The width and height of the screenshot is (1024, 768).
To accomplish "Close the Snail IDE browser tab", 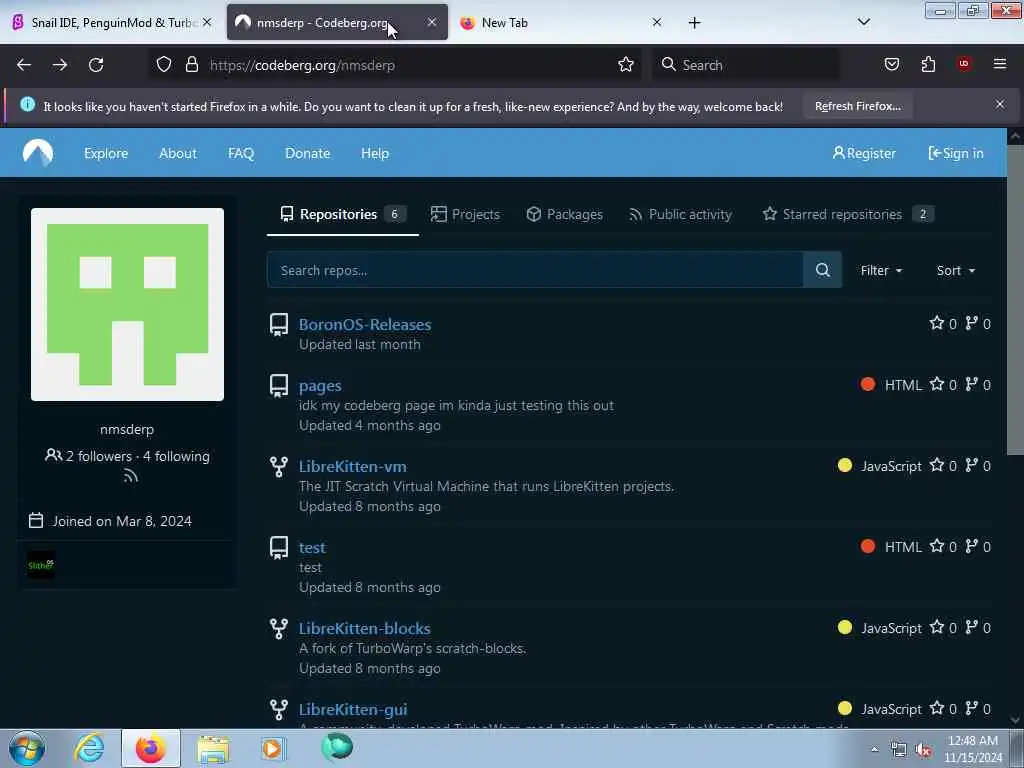I will [207, 22].
